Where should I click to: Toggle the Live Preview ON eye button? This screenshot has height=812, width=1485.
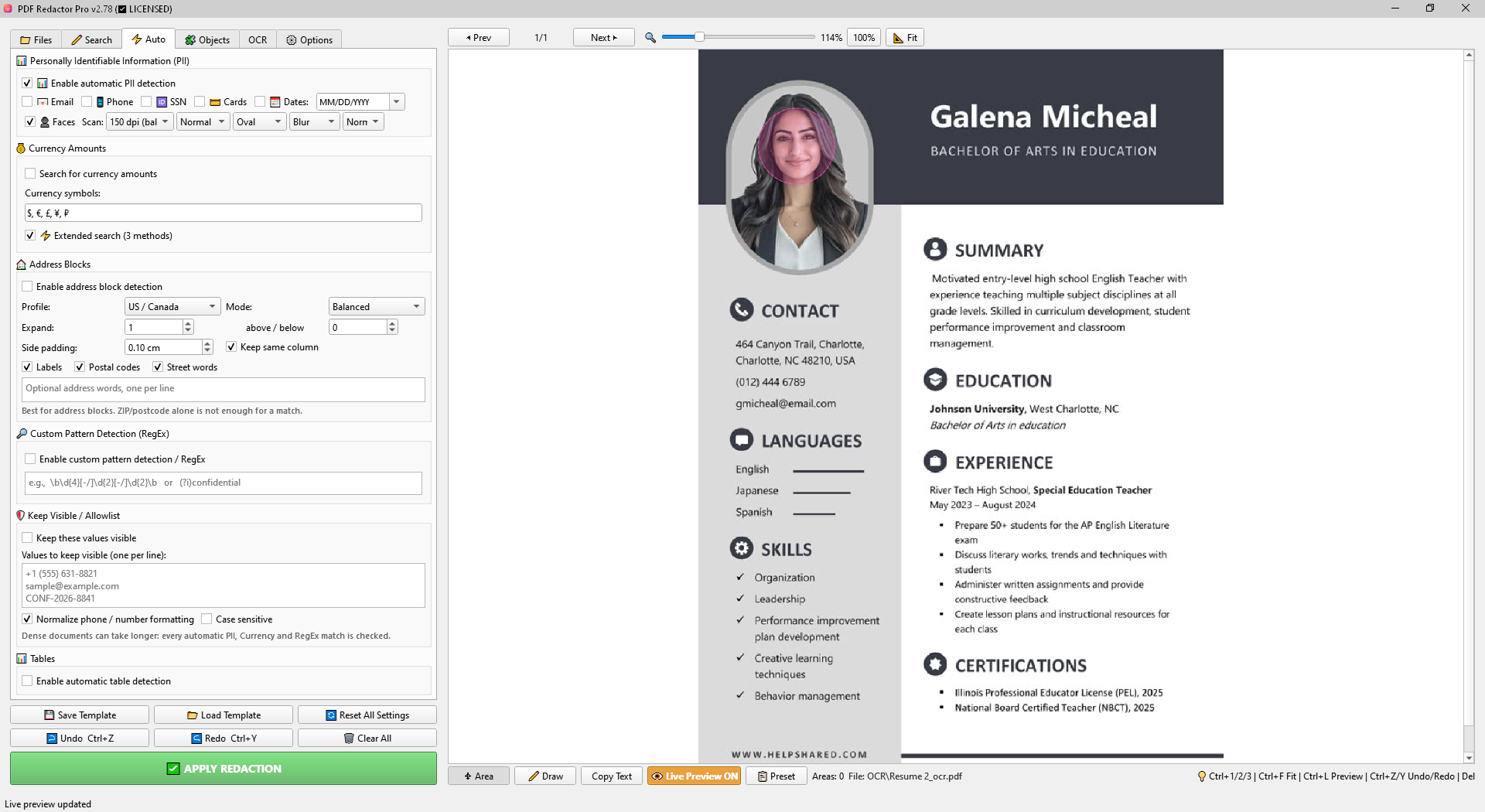tap(694, 776)
